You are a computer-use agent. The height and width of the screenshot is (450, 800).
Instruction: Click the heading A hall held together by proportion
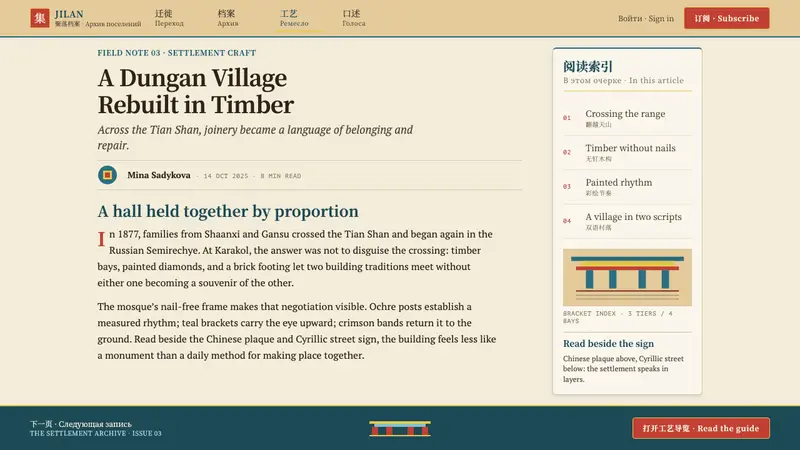(228, 211)
